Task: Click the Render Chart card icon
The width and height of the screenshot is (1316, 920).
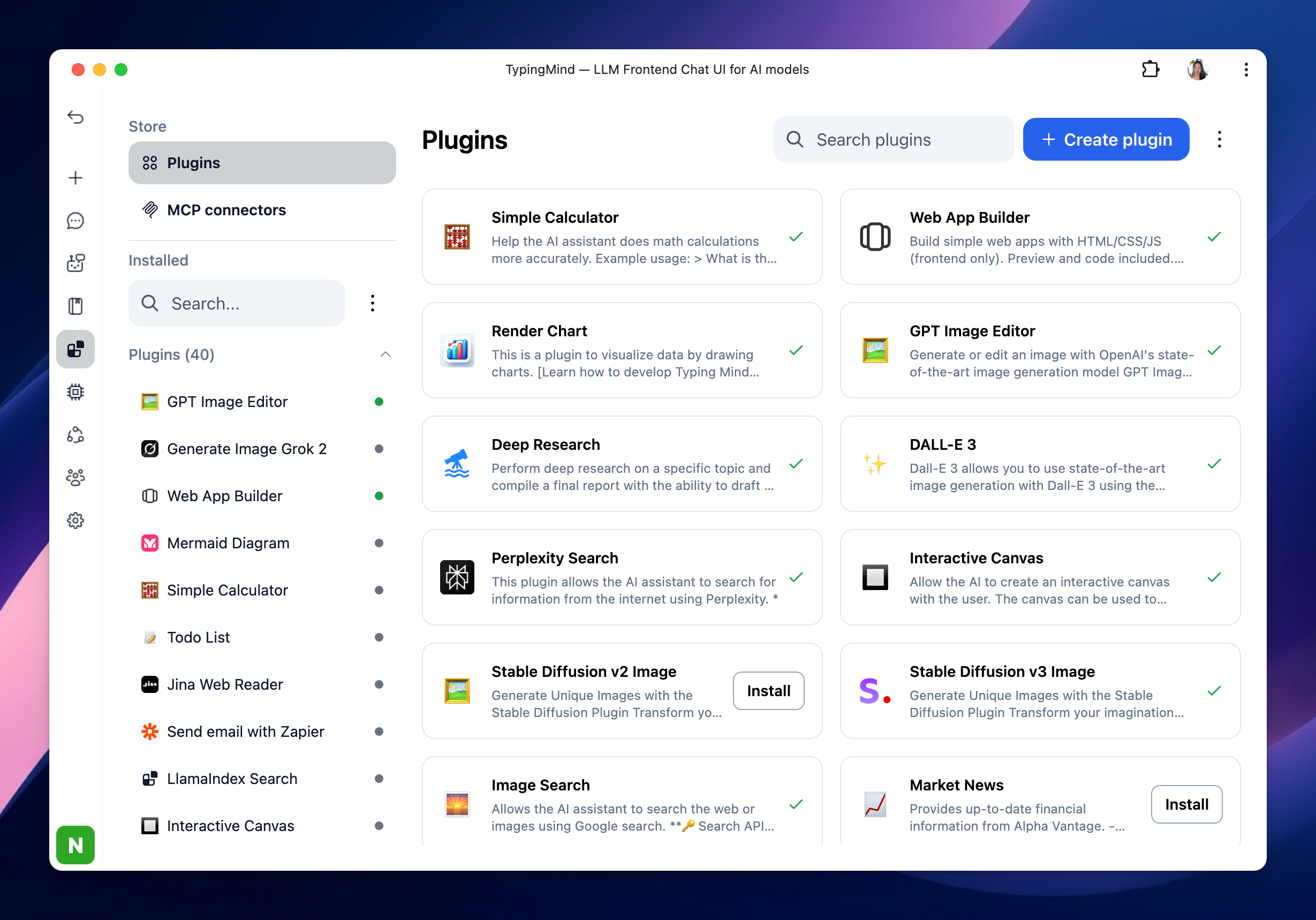Action: click(457, 350)
